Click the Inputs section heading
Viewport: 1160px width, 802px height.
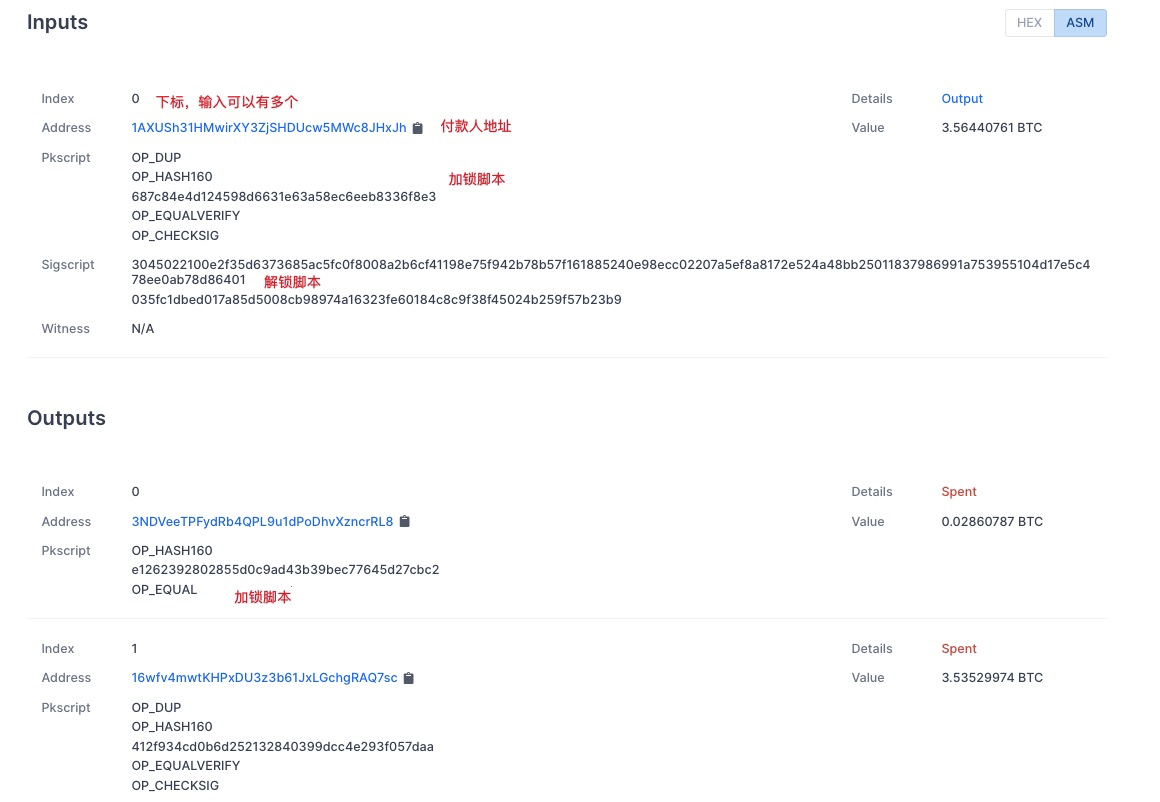coord(57,22)
